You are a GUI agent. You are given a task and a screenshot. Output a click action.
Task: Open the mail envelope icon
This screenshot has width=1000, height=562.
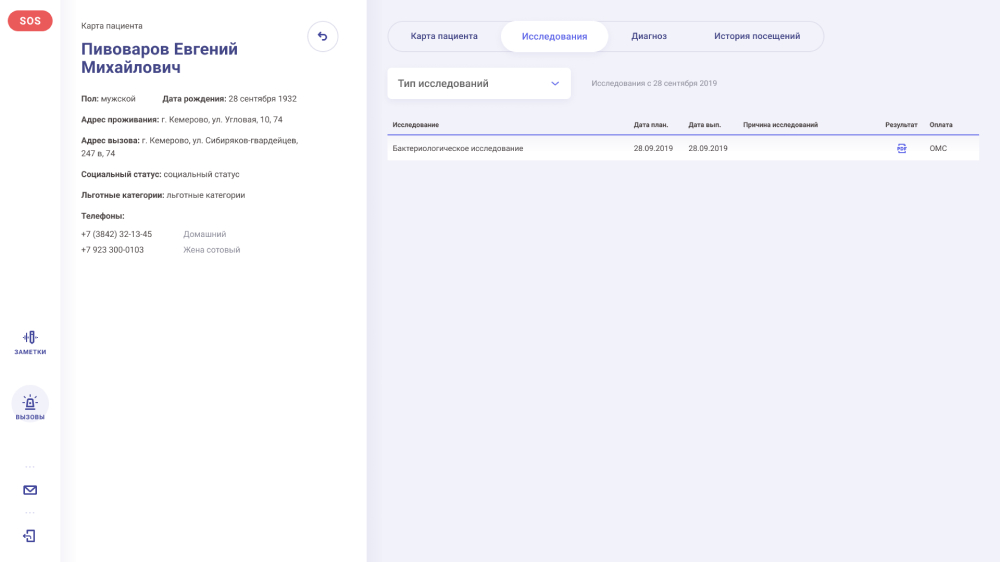(30, 490)
